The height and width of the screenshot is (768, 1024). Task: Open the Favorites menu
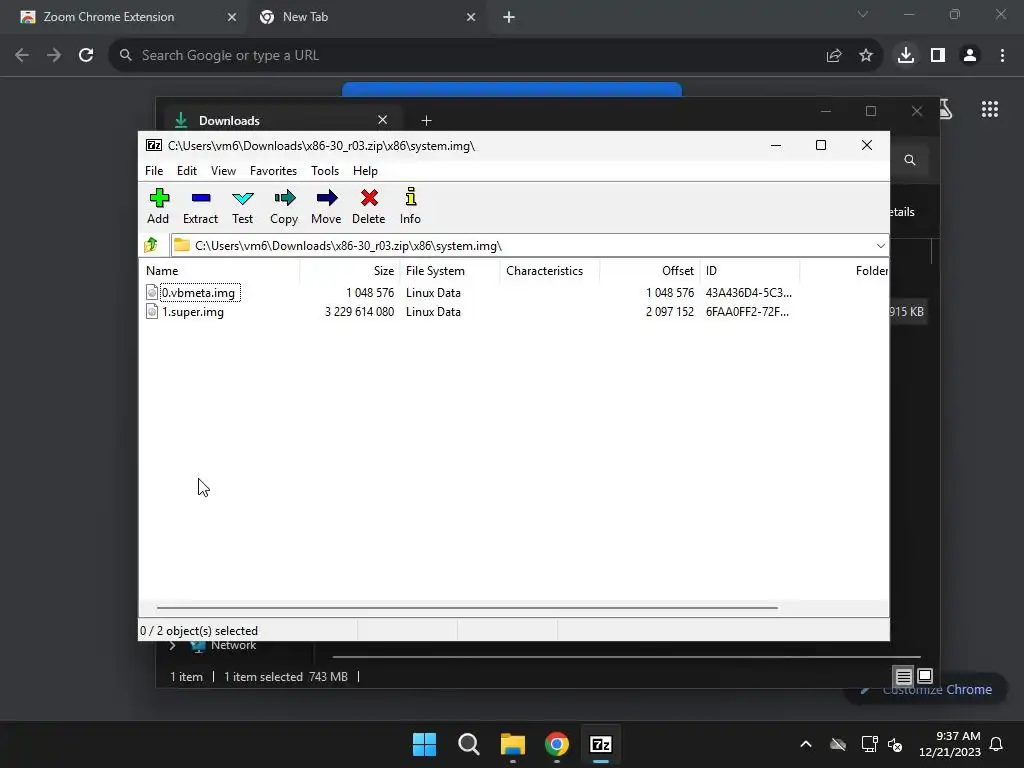tap(274, 170)
